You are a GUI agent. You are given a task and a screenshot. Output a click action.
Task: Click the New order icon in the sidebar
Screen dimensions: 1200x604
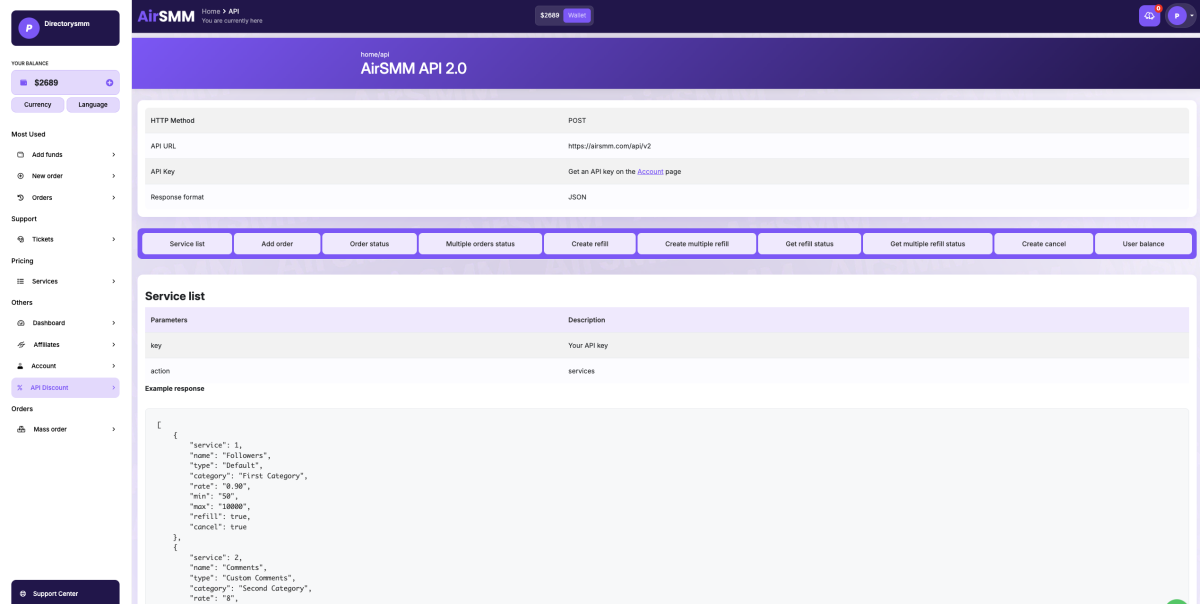(x=21, y=176)
